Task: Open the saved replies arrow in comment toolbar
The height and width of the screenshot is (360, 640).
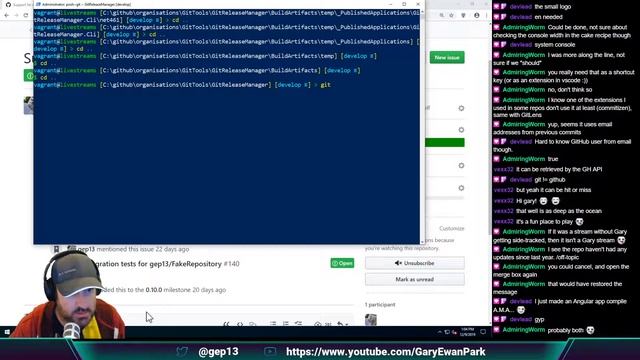Action: click(342, 324)
